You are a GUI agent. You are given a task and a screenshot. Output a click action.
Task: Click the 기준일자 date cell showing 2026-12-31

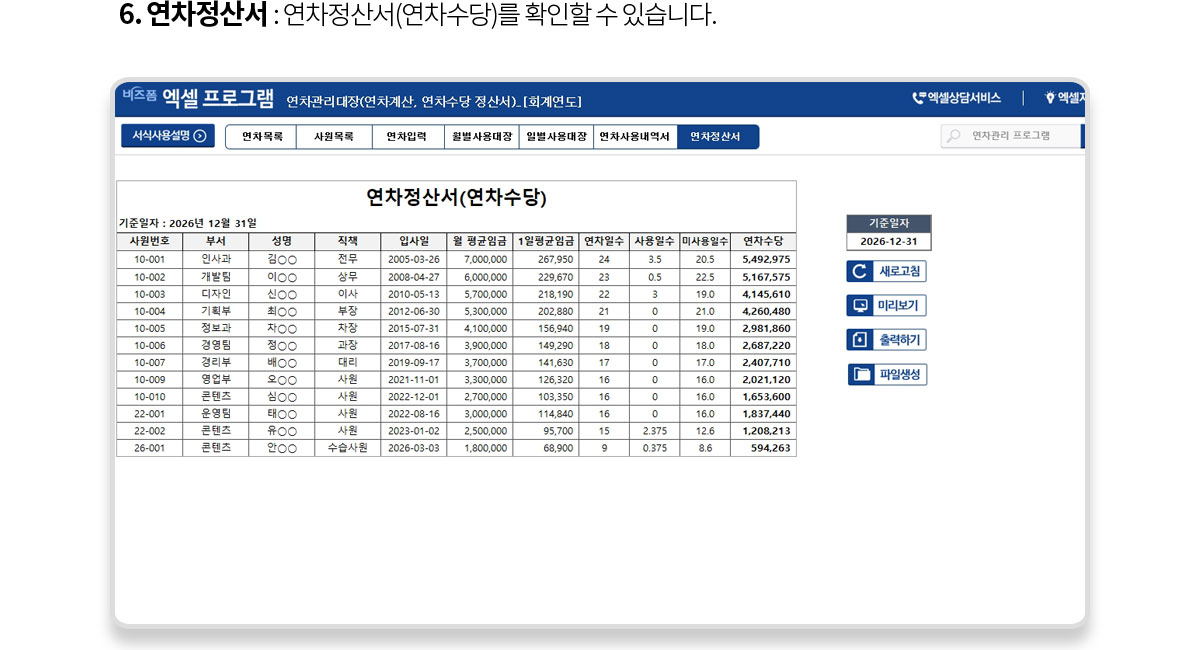coord(888,242)
